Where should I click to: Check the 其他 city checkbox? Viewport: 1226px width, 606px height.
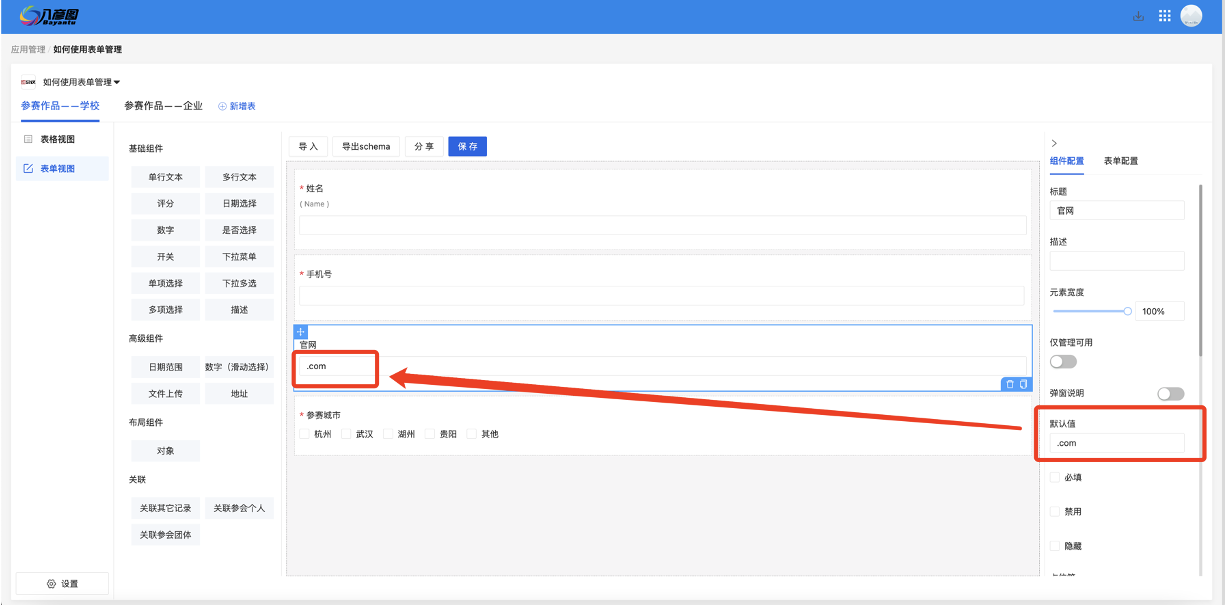pos(472,434)
